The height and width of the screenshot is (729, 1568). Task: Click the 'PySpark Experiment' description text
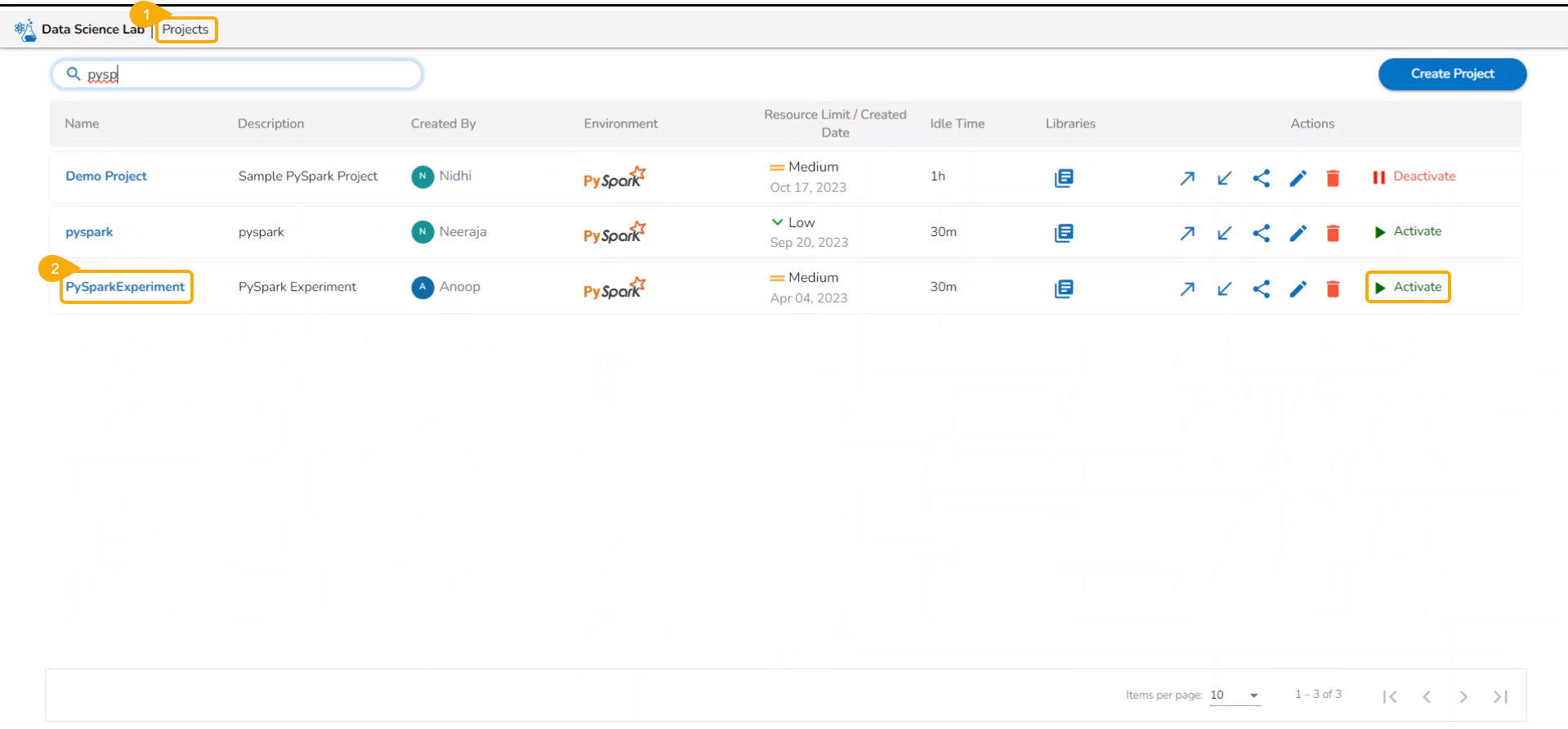pyautogui.click(x=297, y=287)
